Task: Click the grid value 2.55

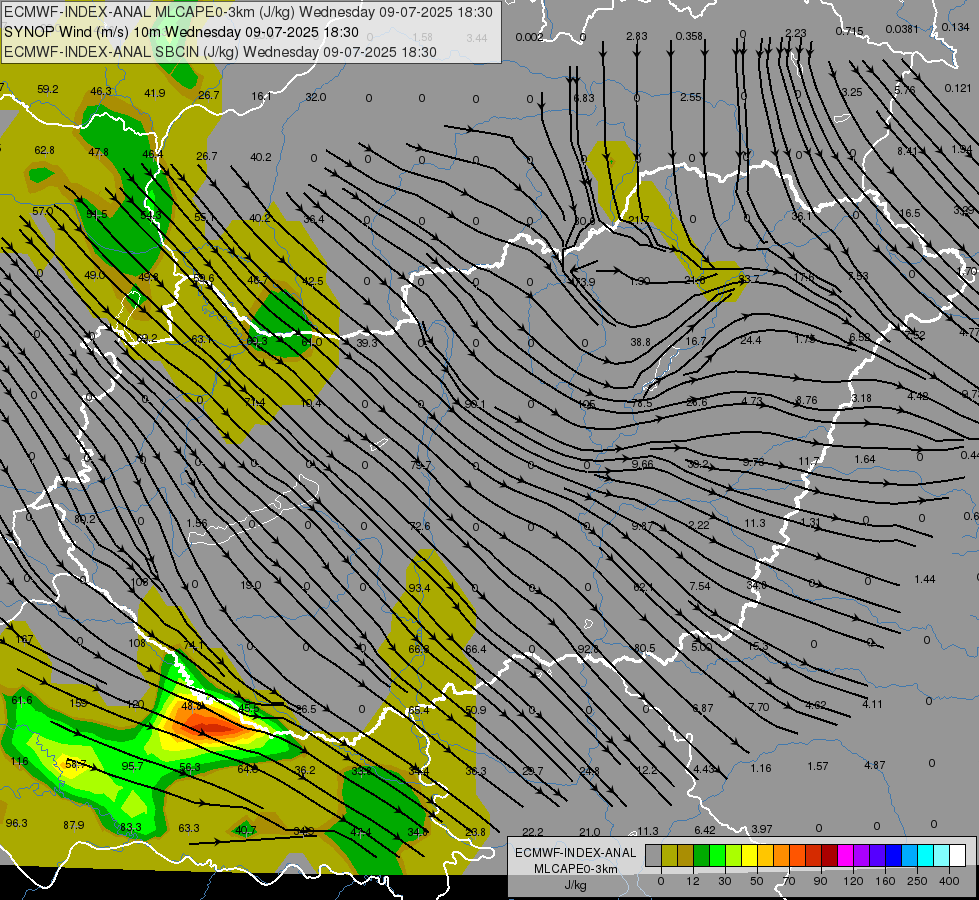Action: coord(691,97)
